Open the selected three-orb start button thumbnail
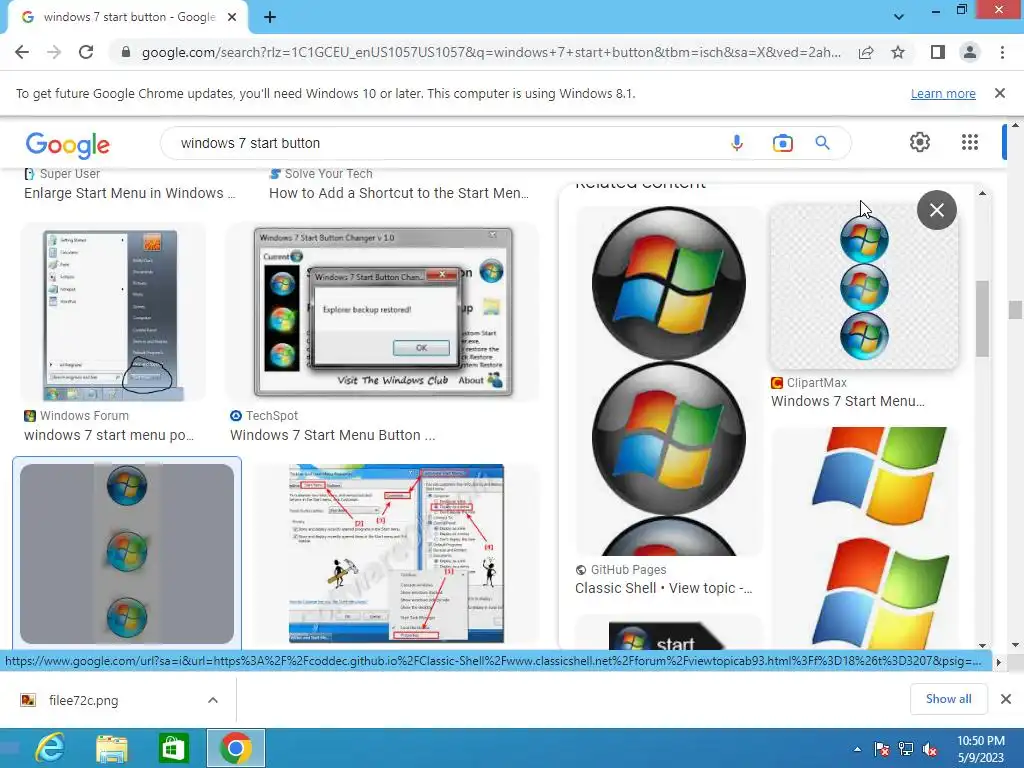This screenshot has width=1024, height=768. (x=127, y=554)
